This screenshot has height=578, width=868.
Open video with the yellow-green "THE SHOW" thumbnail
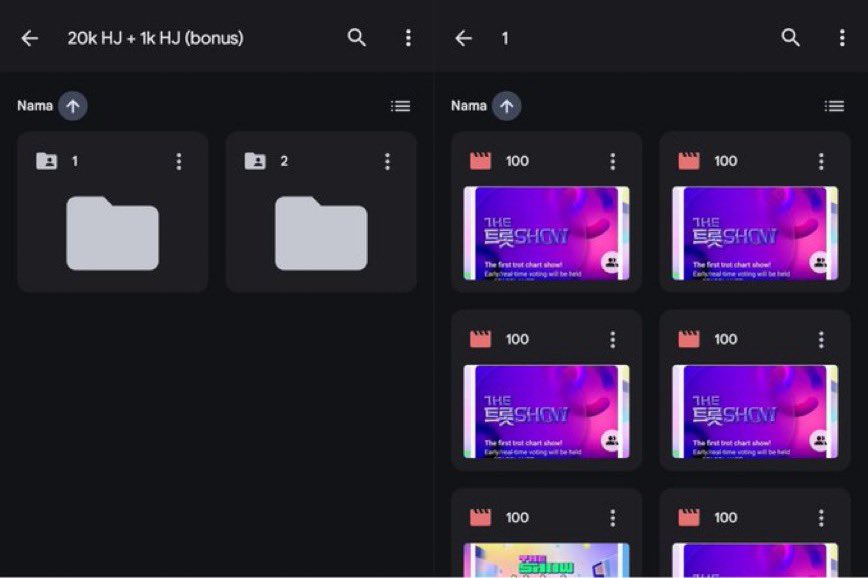[546, 560]
